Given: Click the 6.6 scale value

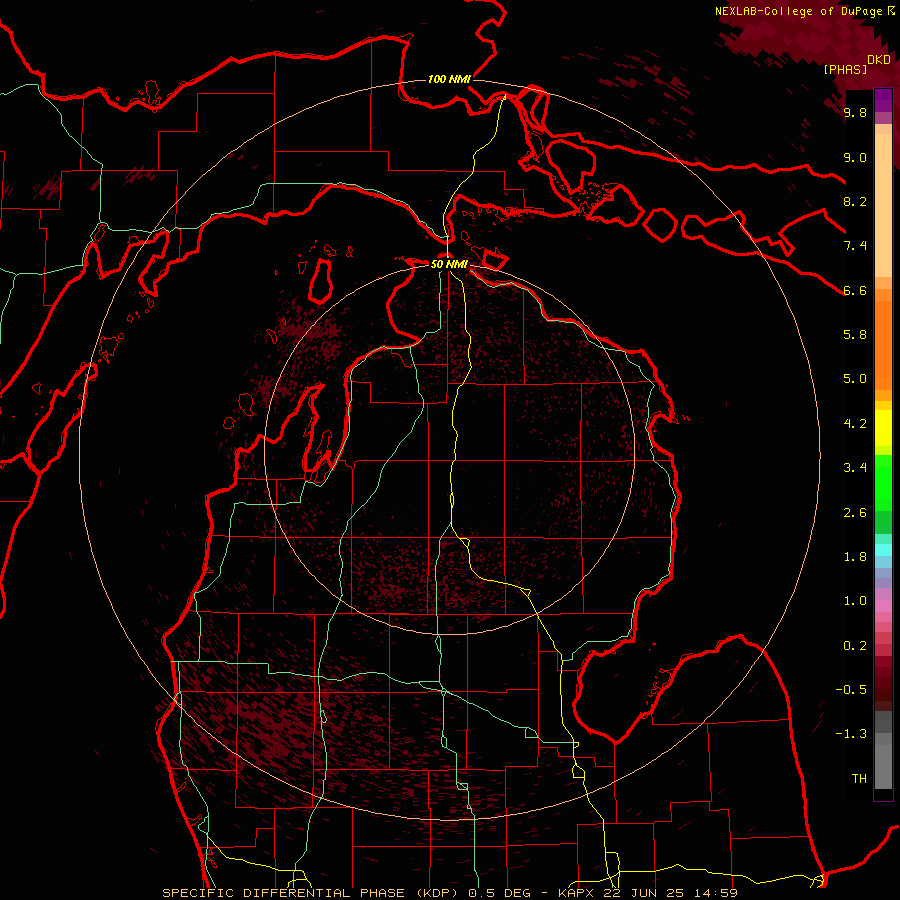Looking at the screenshot, I should coord(855,290).
